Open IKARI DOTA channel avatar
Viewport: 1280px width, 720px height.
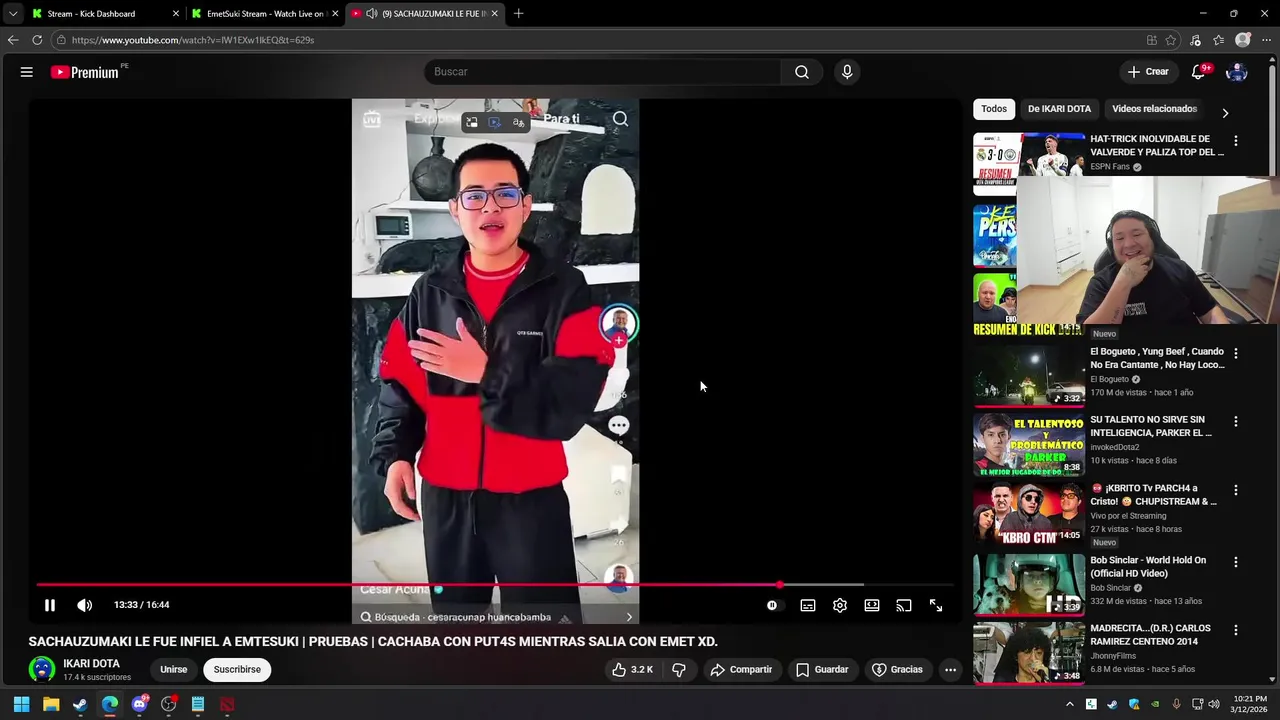tap(42, 669)
